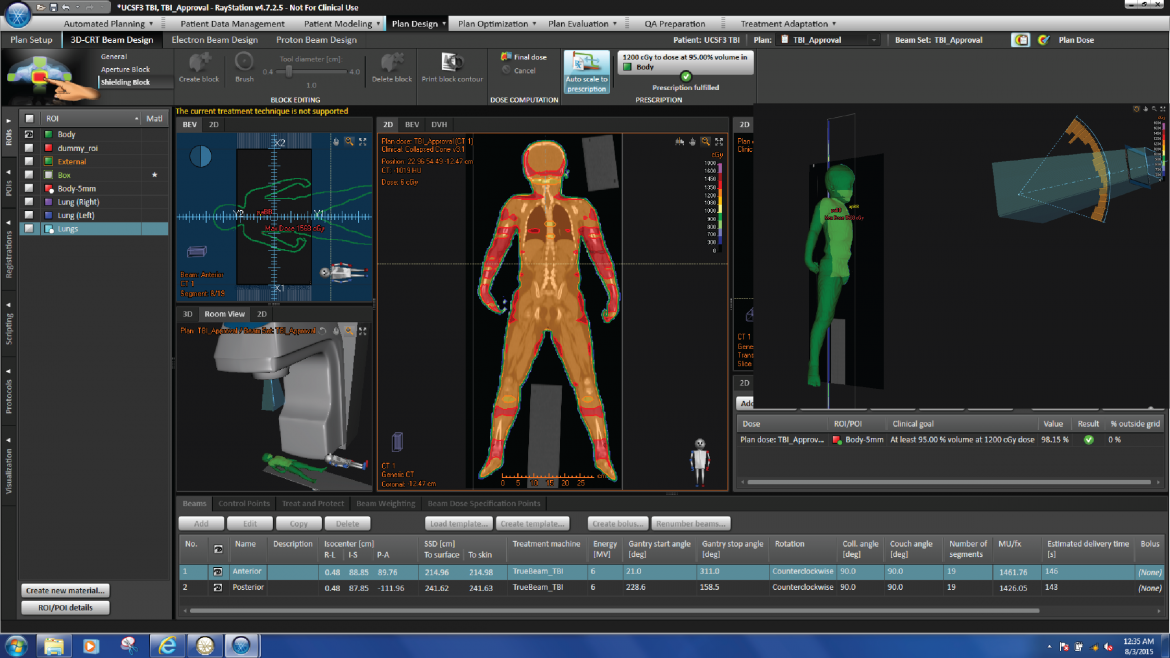This screenshot has height=658, width=1170.
Task: Click pan hand icon in BEV view
Action: [x=336, y=142]
